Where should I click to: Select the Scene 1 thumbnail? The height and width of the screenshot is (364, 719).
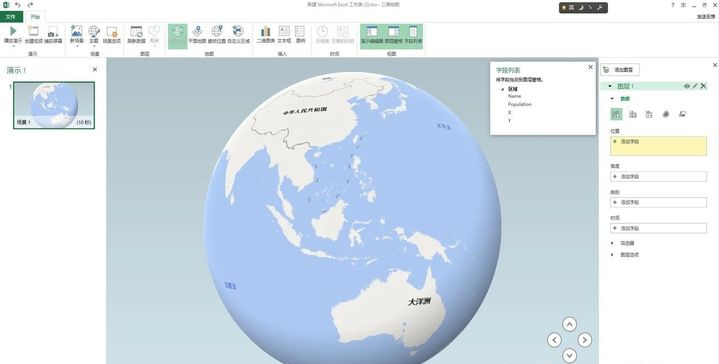point(54,105)
